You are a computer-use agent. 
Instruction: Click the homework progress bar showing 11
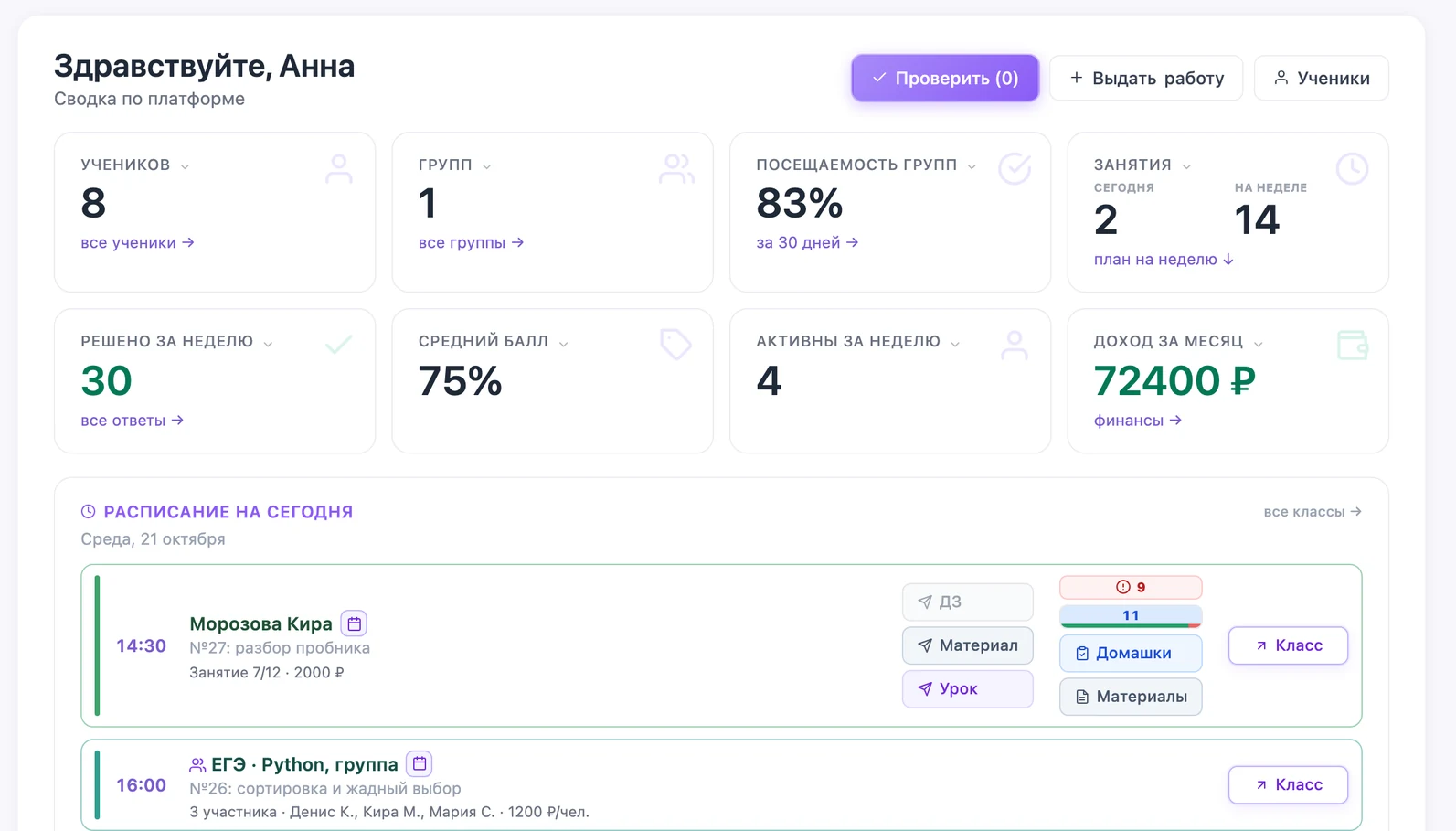(x=1131, y=616)
